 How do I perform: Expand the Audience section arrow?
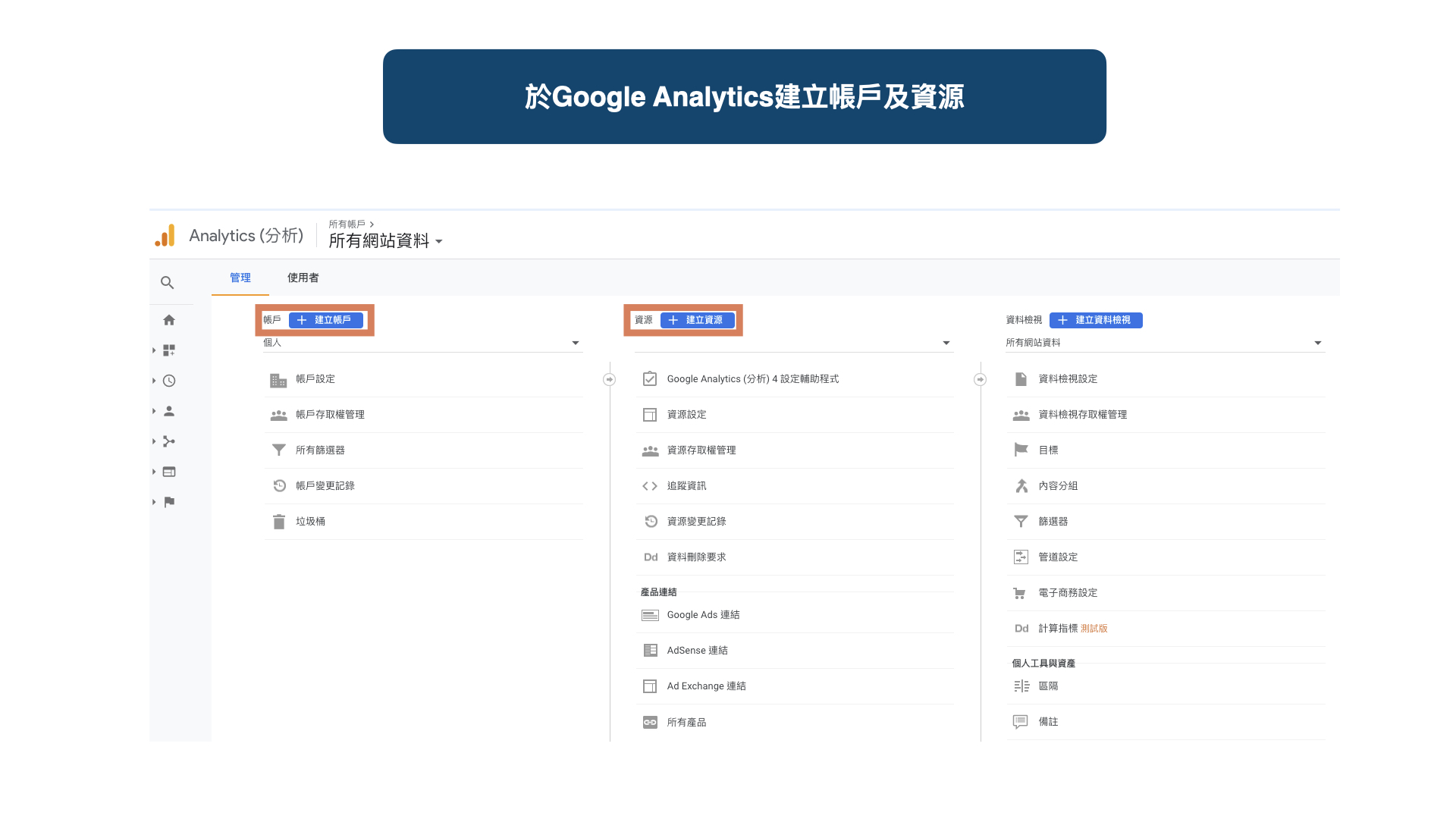154,411
